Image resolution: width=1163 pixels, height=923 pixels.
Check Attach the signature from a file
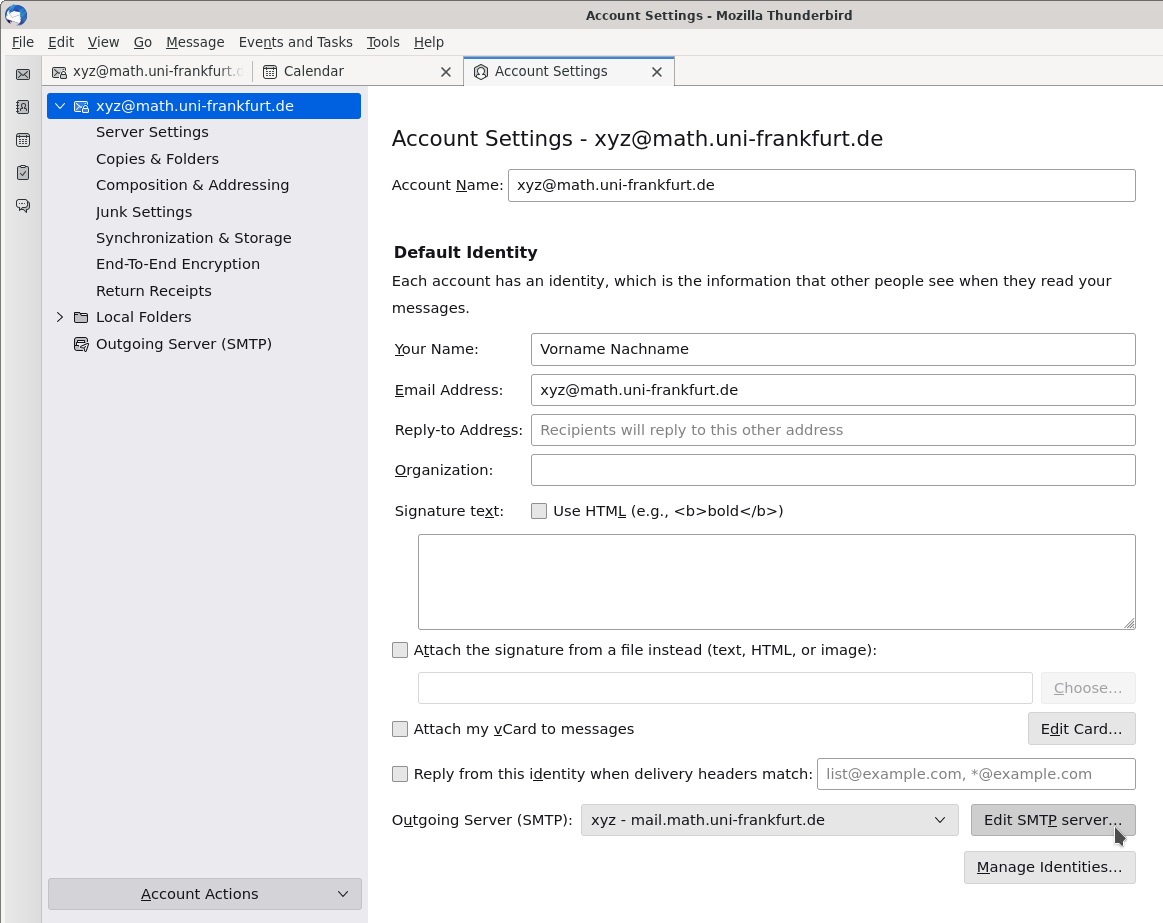click(400, 650)
